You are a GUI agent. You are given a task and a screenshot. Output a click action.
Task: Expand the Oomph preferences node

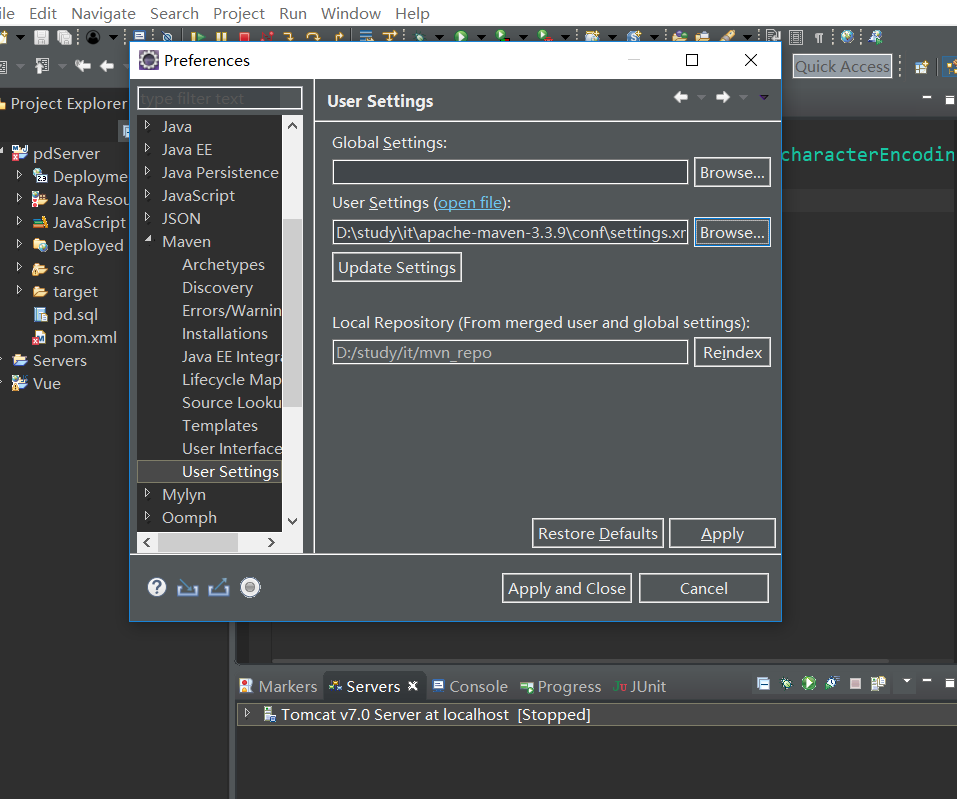tap(147, 516)
